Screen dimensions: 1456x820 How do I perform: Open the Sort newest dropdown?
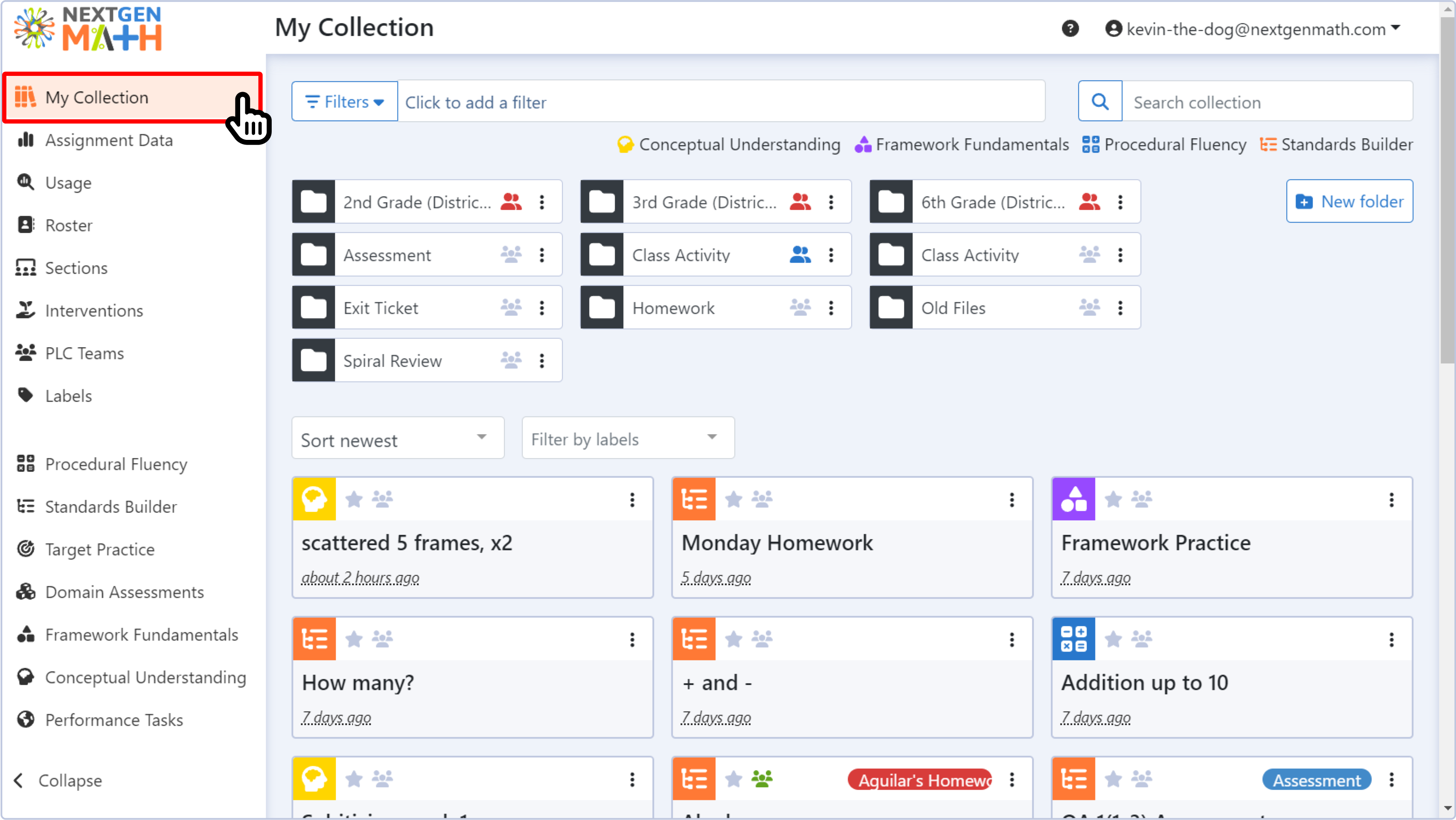[397, 438]
